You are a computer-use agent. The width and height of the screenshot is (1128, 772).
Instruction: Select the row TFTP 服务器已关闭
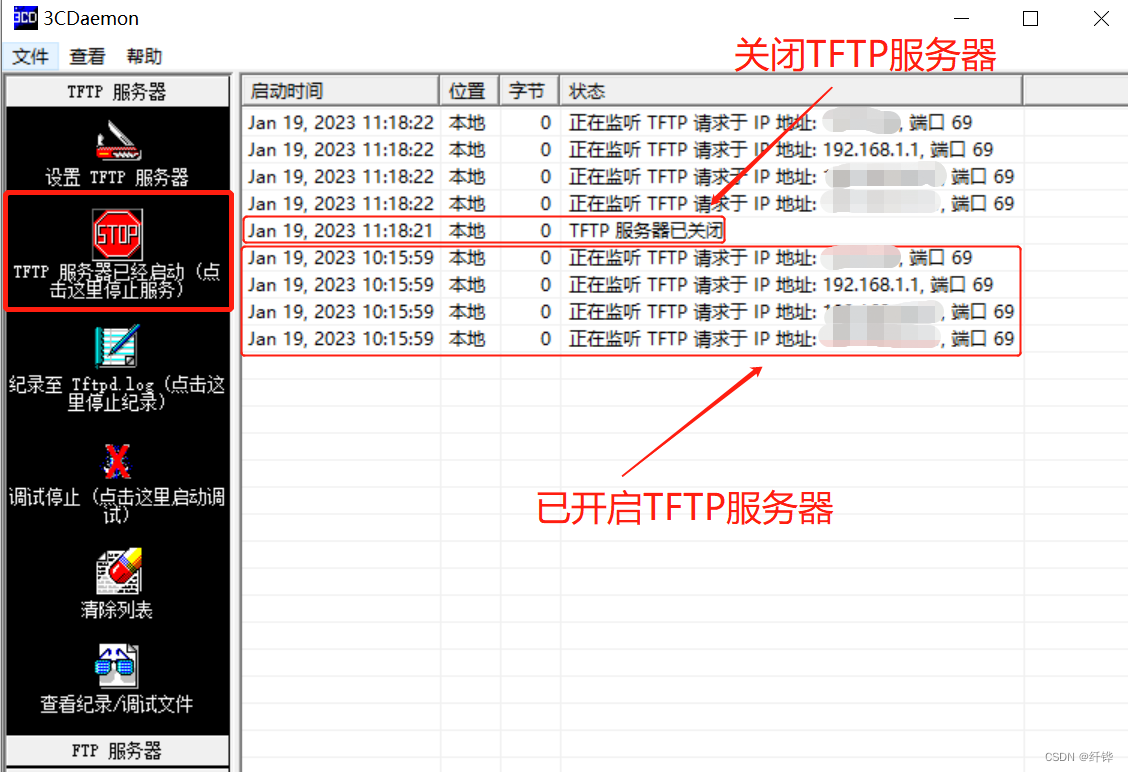click(633, 231)
